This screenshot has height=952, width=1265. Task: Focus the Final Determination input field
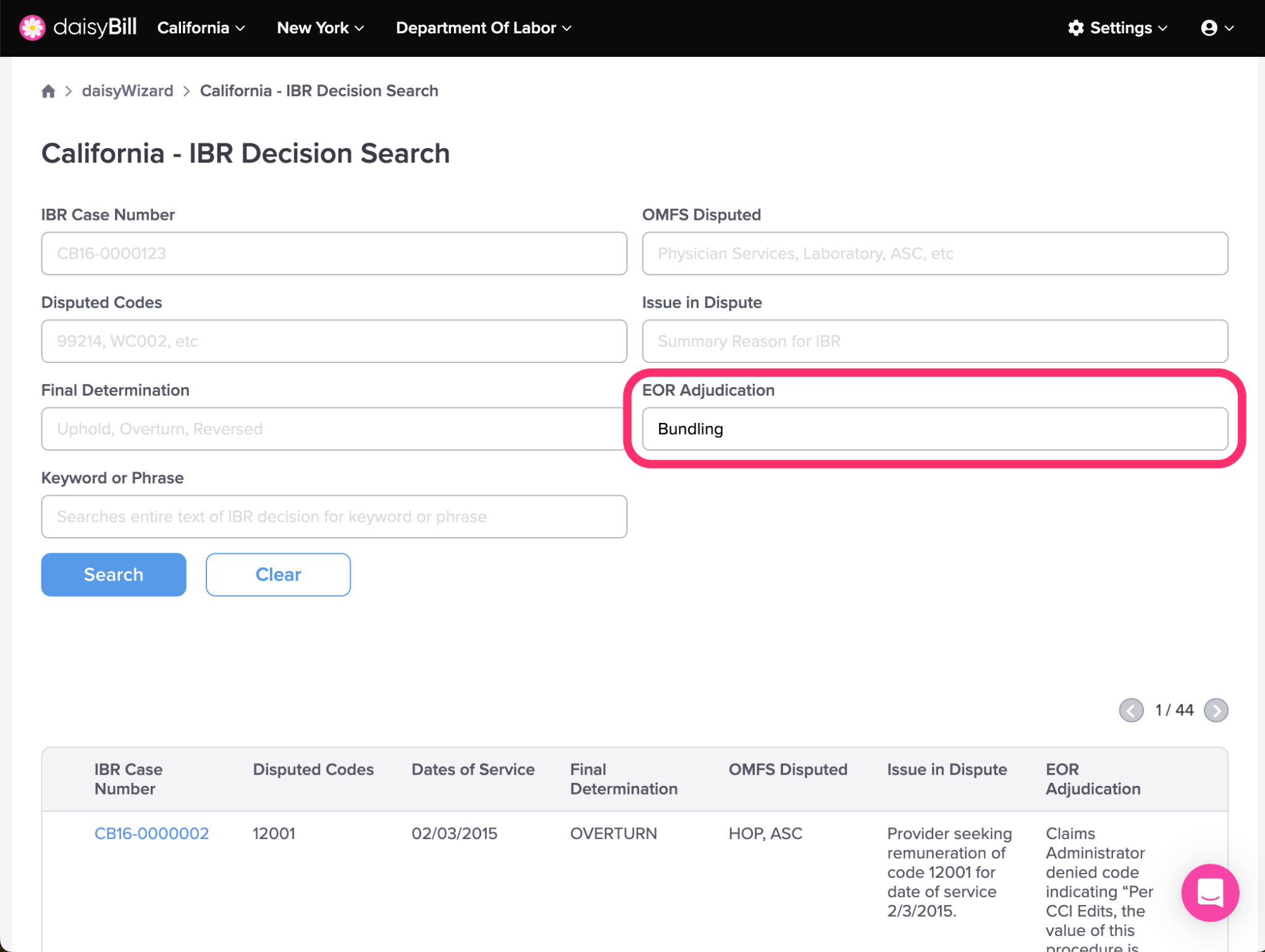tap(334, 428)
